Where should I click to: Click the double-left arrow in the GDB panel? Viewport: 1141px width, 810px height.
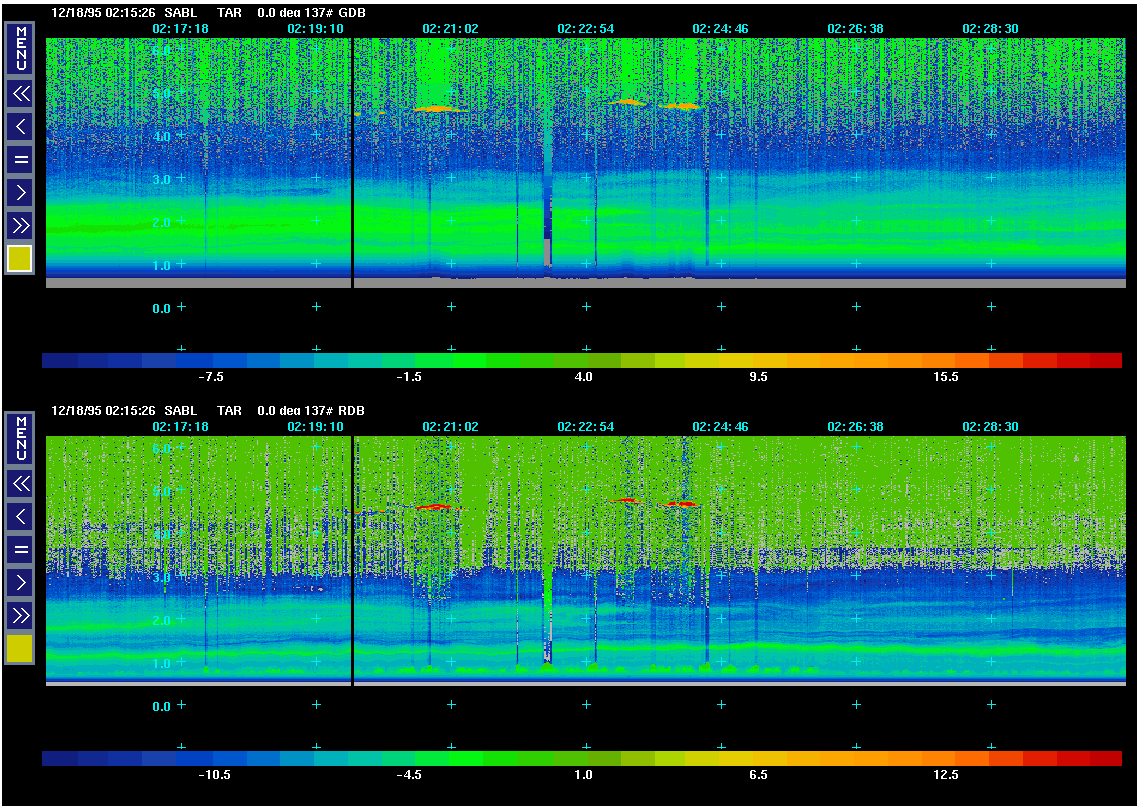(20, 94)
